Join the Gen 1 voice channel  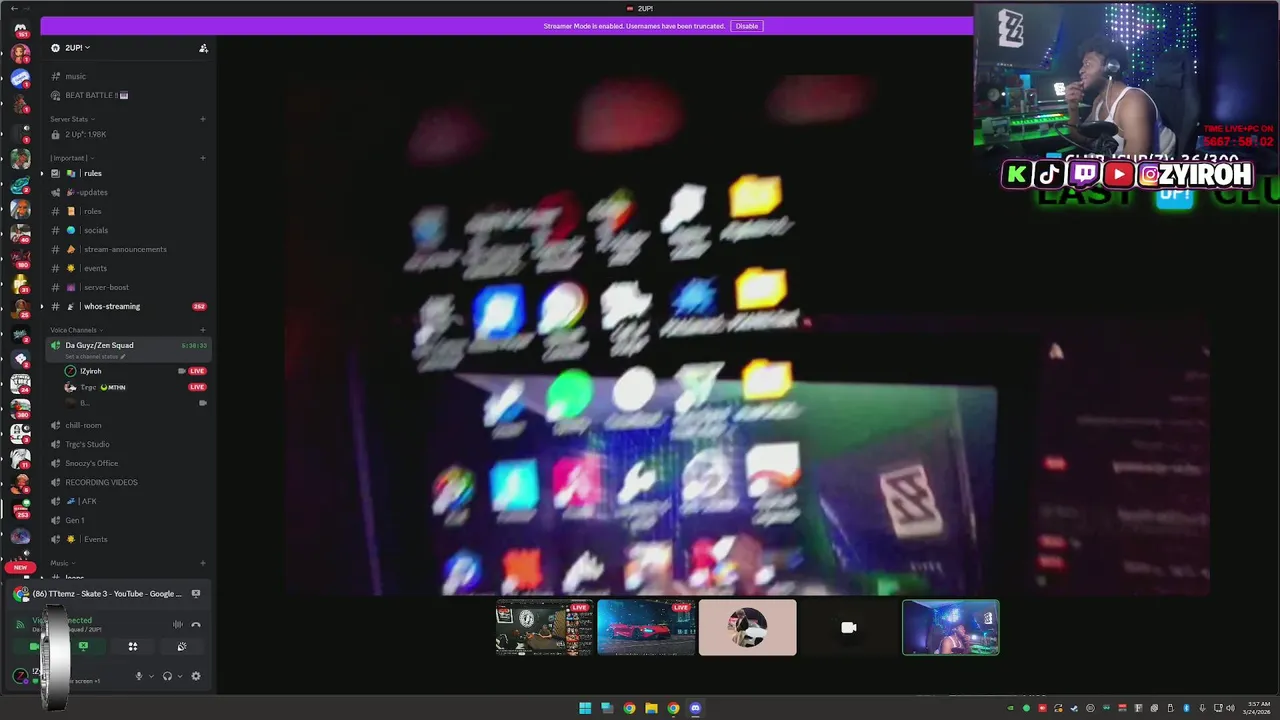128,520
